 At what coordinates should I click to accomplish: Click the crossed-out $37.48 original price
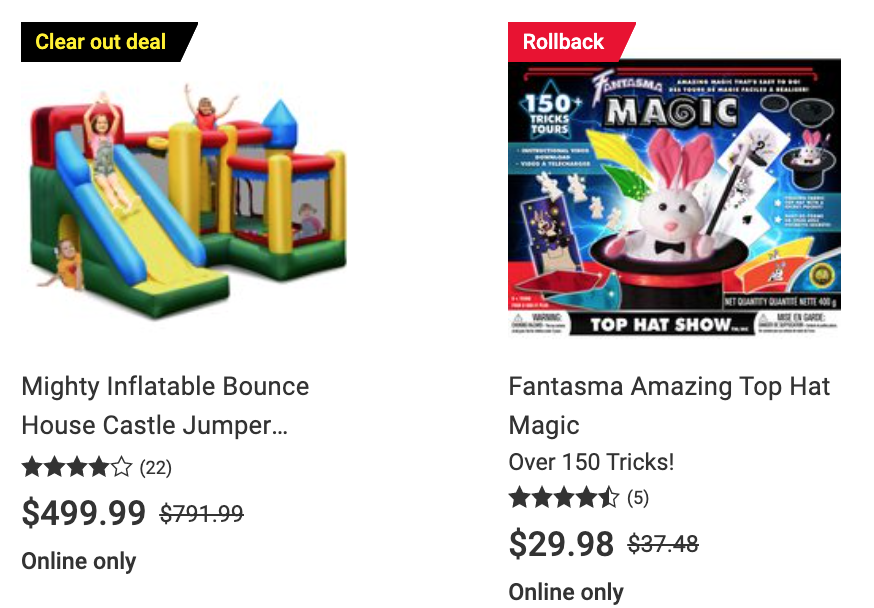tap(663, 543)
